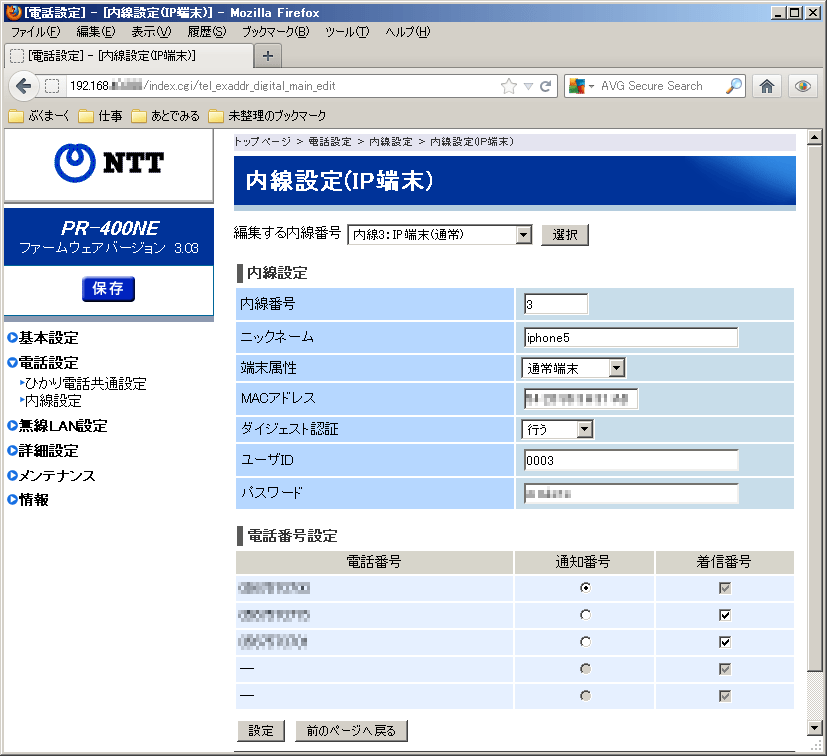Screen dimensions: 827x756
Task: Click the address bar URL text
Action: pos(203,86)
